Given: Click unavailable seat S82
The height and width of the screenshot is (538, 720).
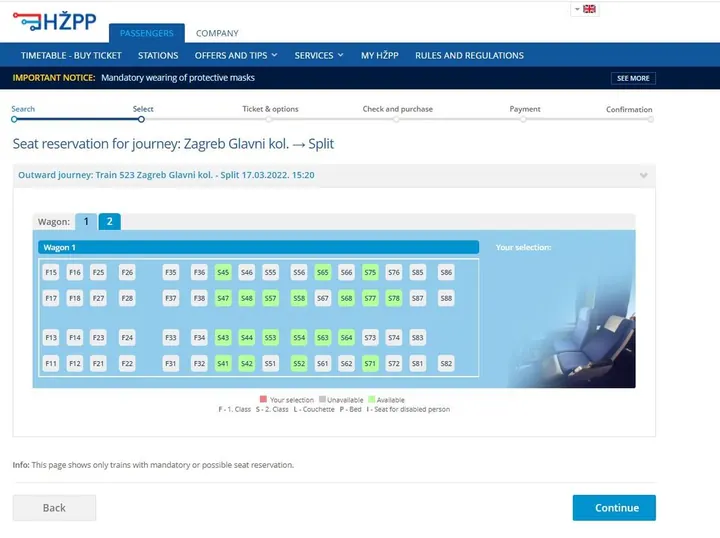Looking at the screenshot, I should click(x=446, y=363).
